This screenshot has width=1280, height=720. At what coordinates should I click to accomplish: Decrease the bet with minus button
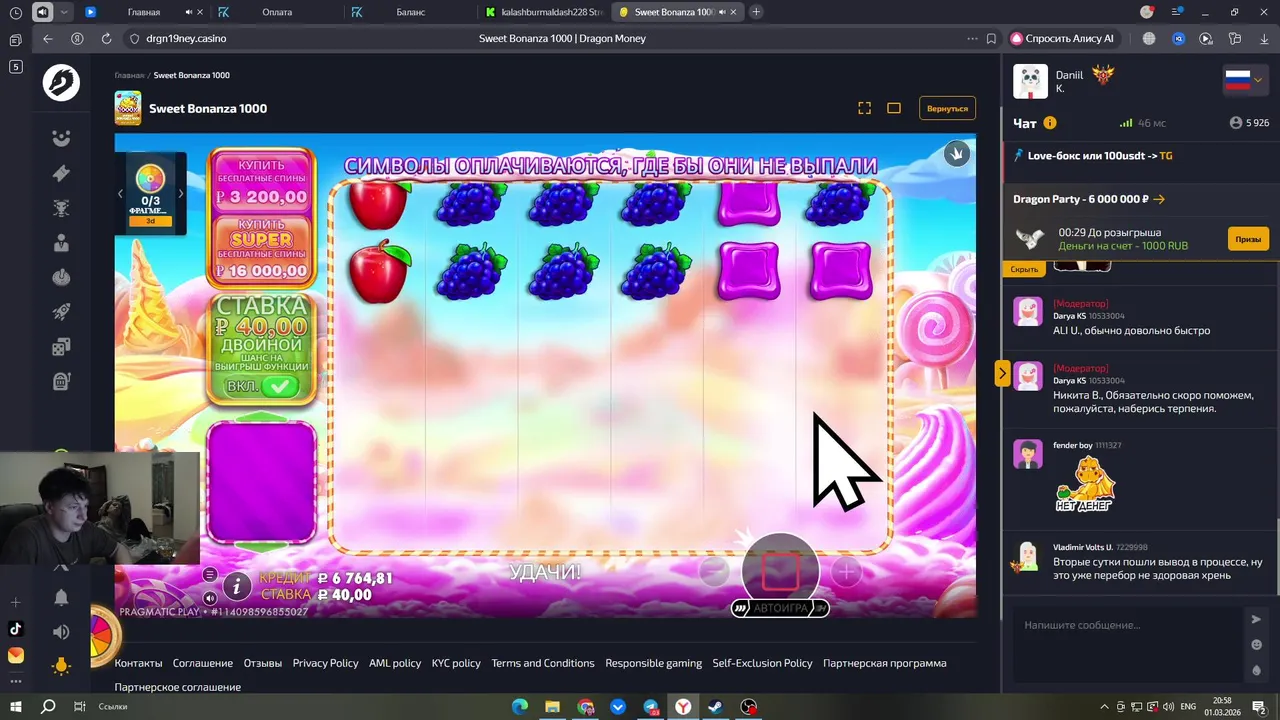click(714, 572)
